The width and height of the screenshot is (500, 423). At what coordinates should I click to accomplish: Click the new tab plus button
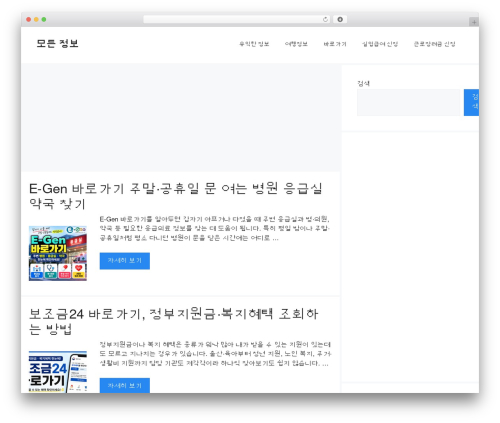point(474,22)
